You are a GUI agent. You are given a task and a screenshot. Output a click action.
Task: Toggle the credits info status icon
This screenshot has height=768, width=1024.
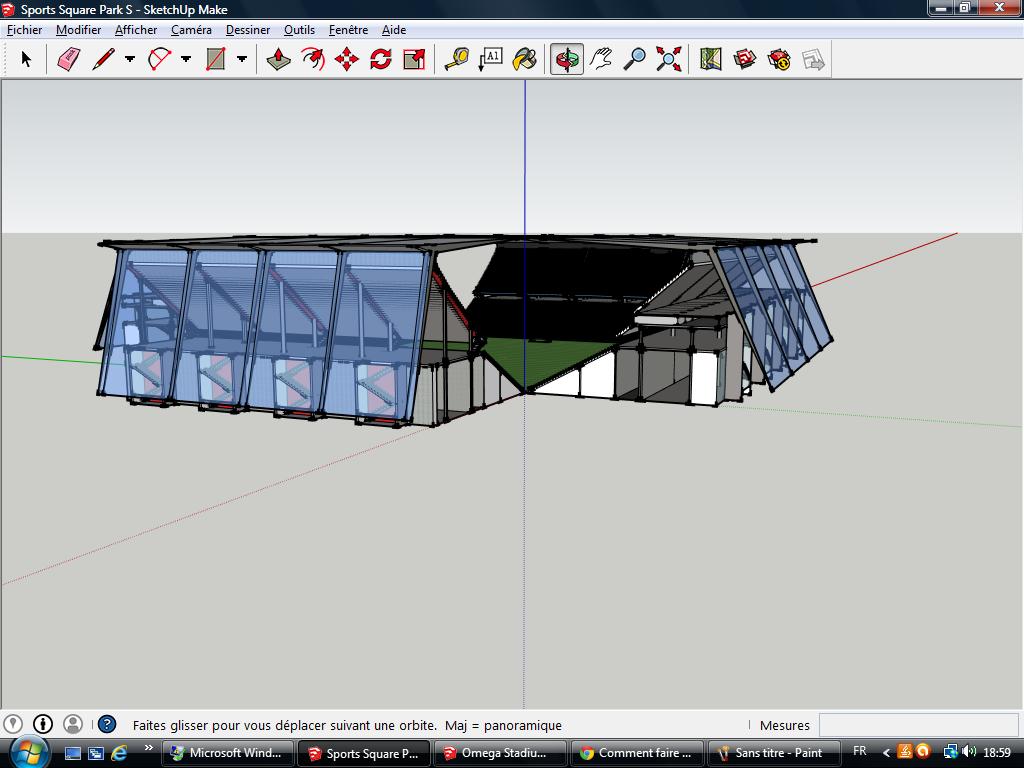43,724
